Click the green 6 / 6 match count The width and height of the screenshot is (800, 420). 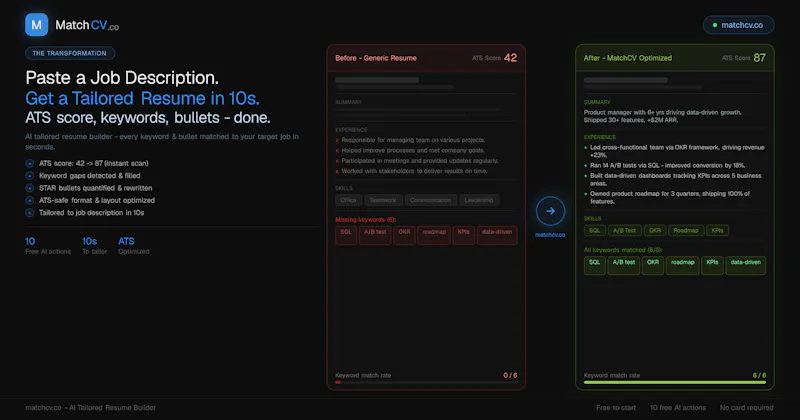[x=759, y=376]
